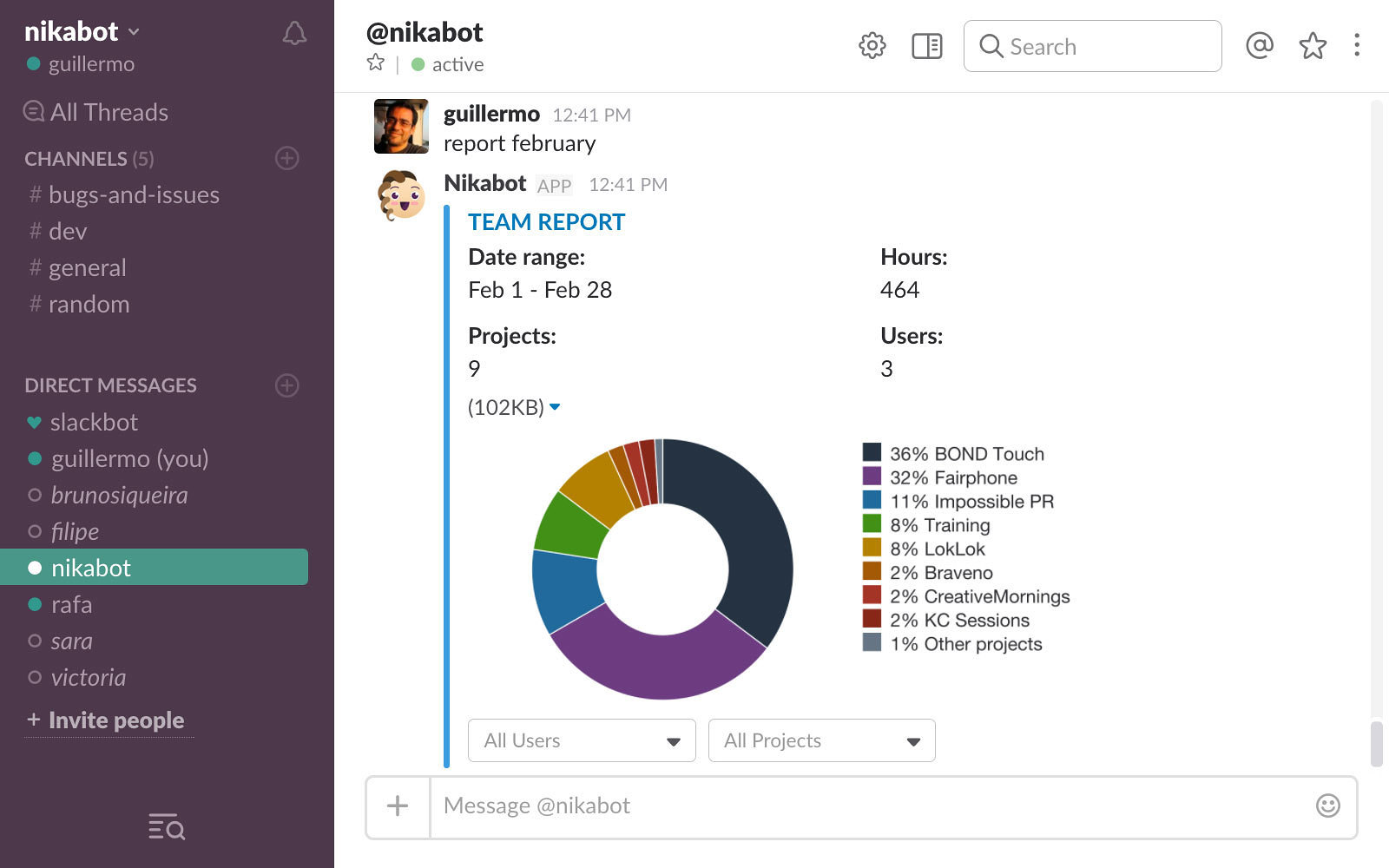Focus the Search field
The width and height of the screenshot is (1389, 868).
[1092, 46]
